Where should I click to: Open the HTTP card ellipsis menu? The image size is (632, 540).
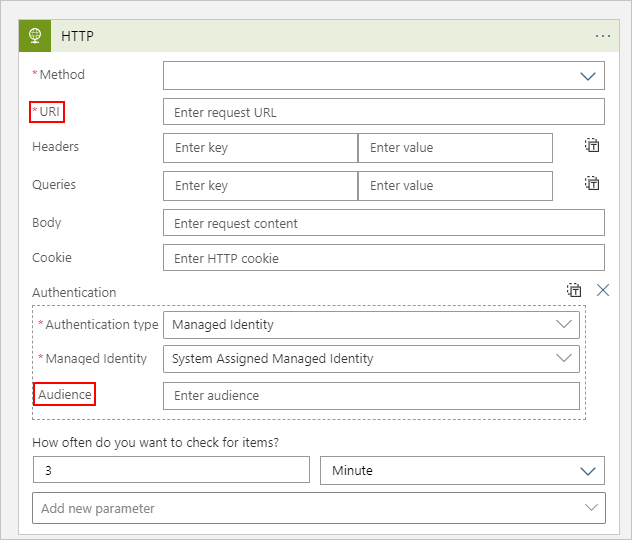(603, 36)
